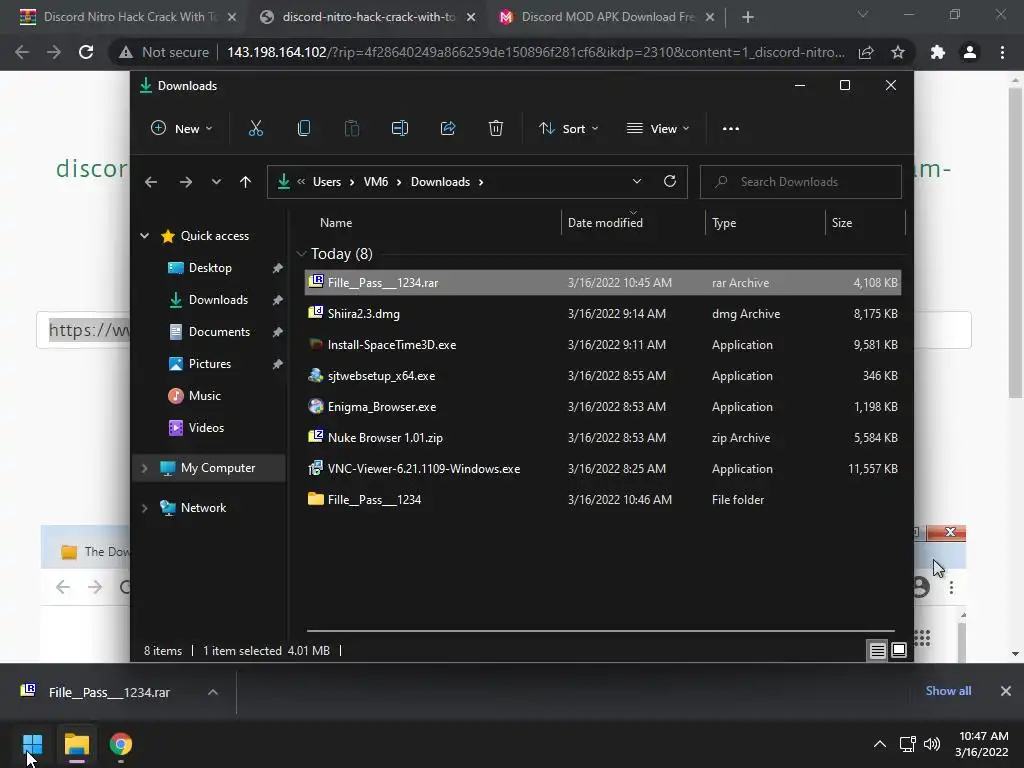Open Chrome profile avatar icon
This screenshot has width=1024, height=768.
970,52
